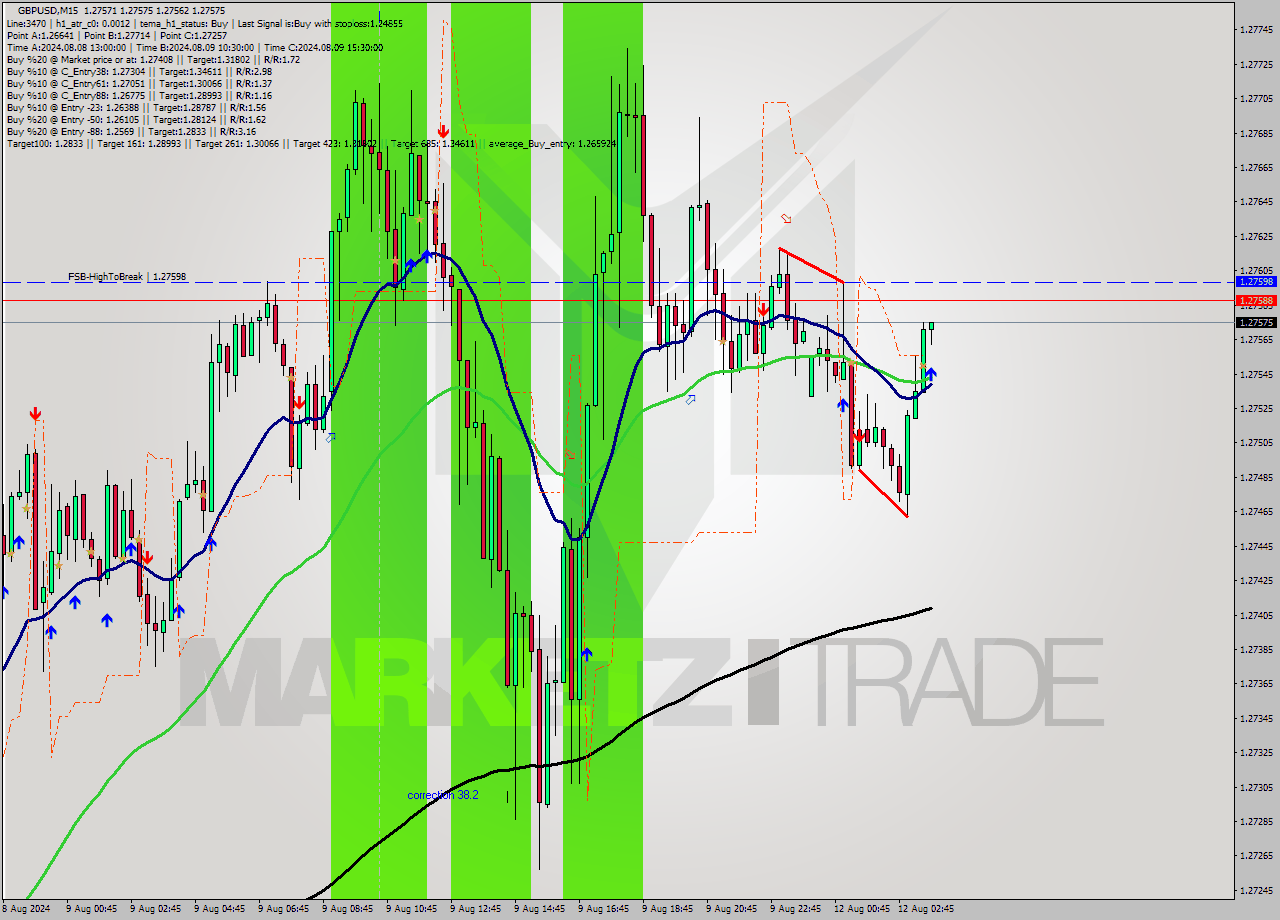1280x920 pixels.
Task: Click the 1.27525 price axis label
Action: pyautogui.click(x=1256, y=408)
